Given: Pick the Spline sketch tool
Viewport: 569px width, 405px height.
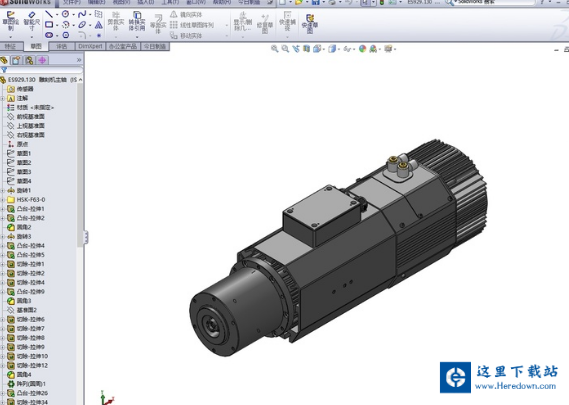Looking at the screenshot, I should point(82,14).
